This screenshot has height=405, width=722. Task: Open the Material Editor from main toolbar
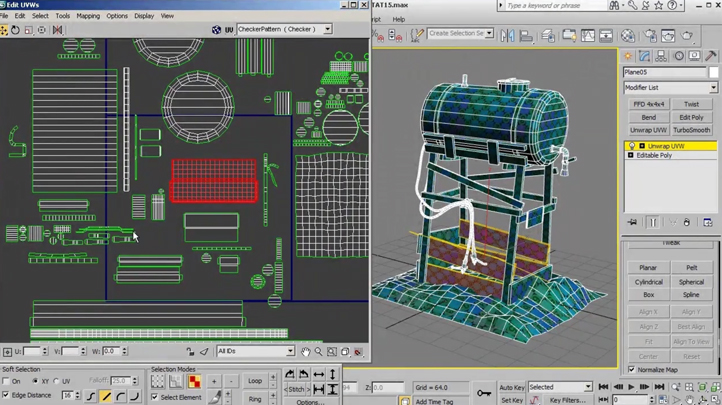tap(628, 35)
